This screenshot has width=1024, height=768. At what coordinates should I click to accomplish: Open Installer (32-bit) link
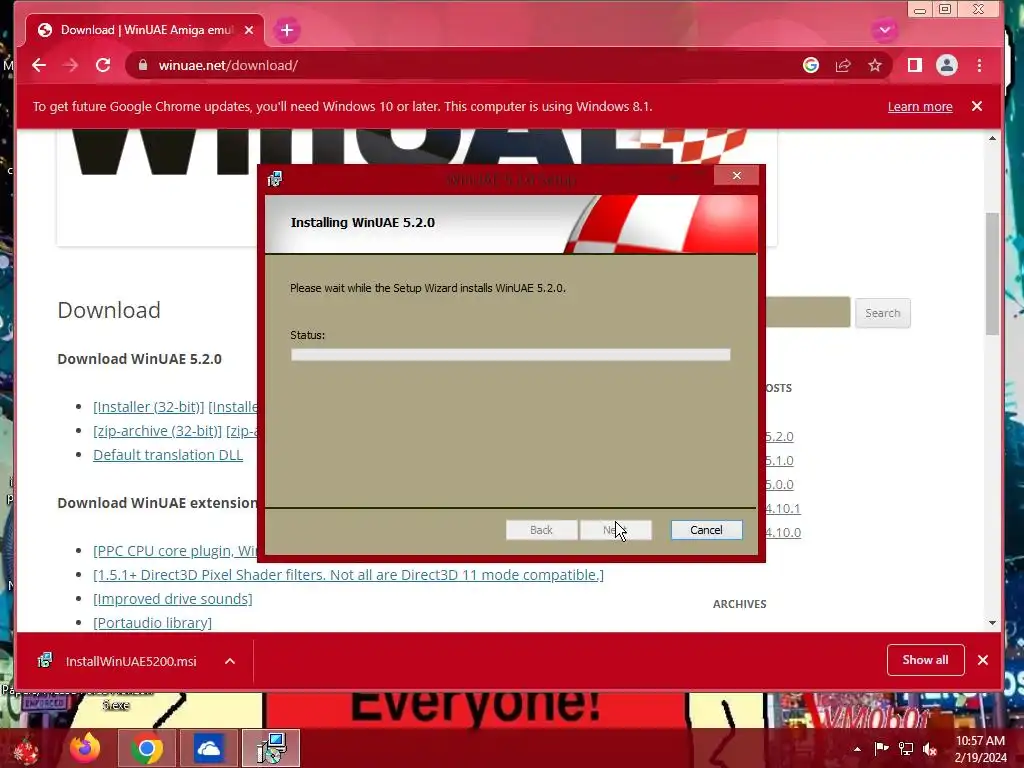pyautogui.click(x=148, y=407)
